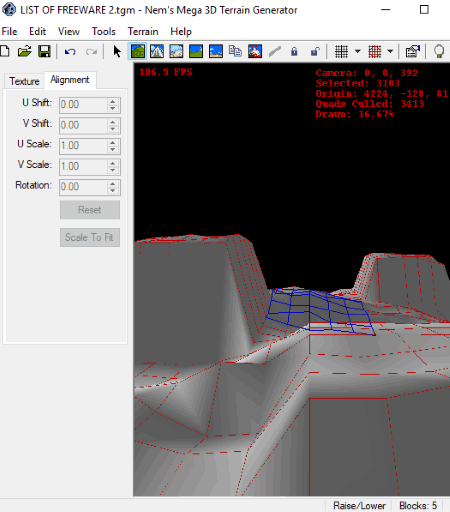Switch to the Texture tab
Screen dimensions: 450x512
pyautogui.click(x=24, y=81)
